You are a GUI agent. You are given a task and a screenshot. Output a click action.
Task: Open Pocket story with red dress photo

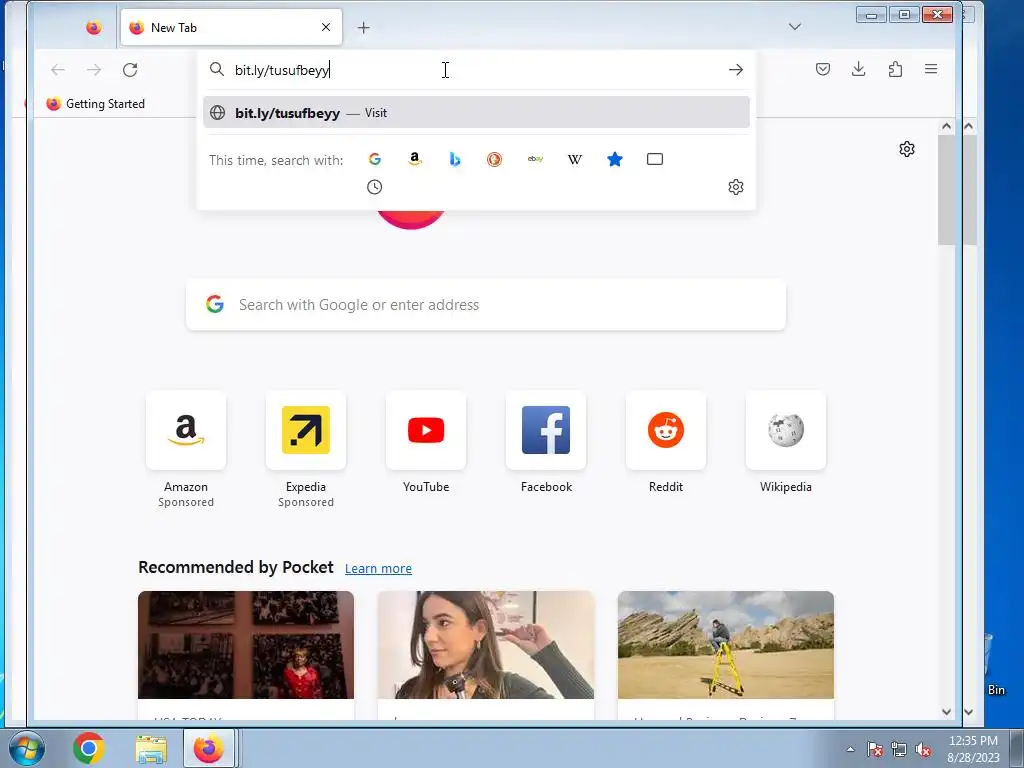[246, 645]
